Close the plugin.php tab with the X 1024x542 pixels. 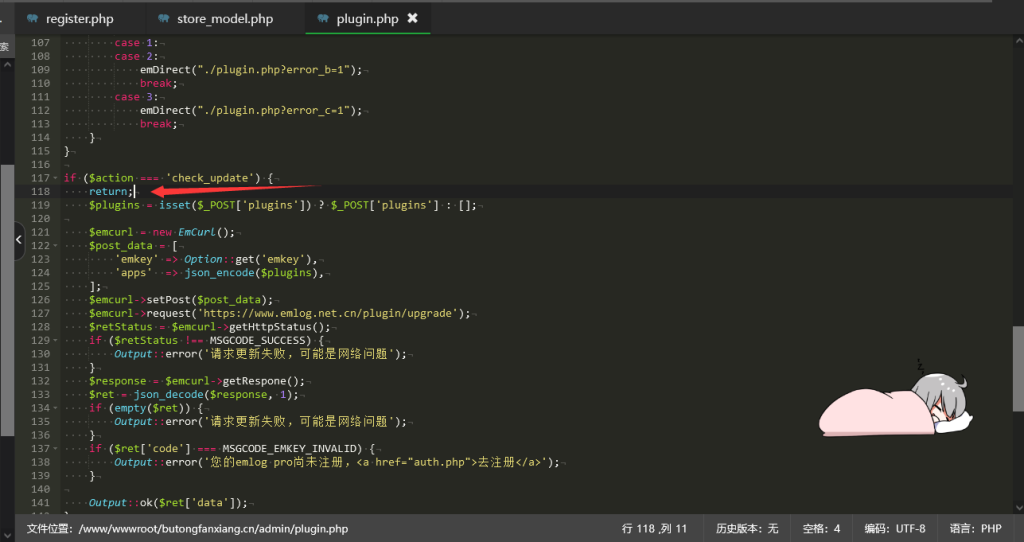coord(413,19)
